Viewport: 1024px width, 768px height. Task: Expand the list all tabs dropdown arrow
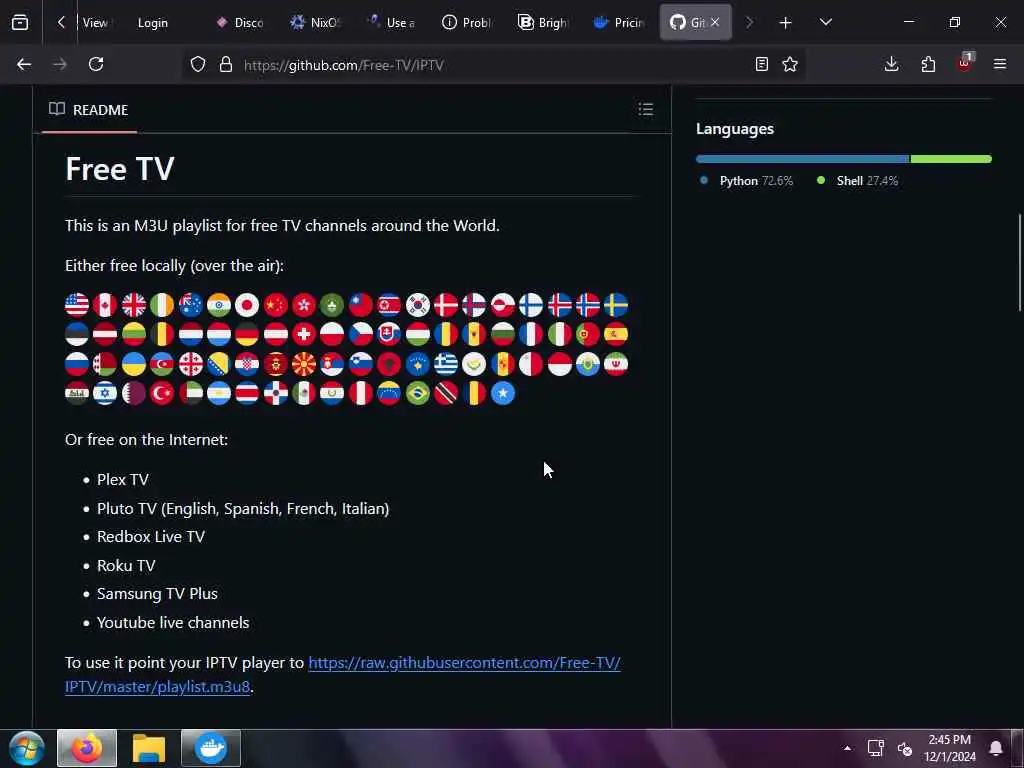(825, 22)
